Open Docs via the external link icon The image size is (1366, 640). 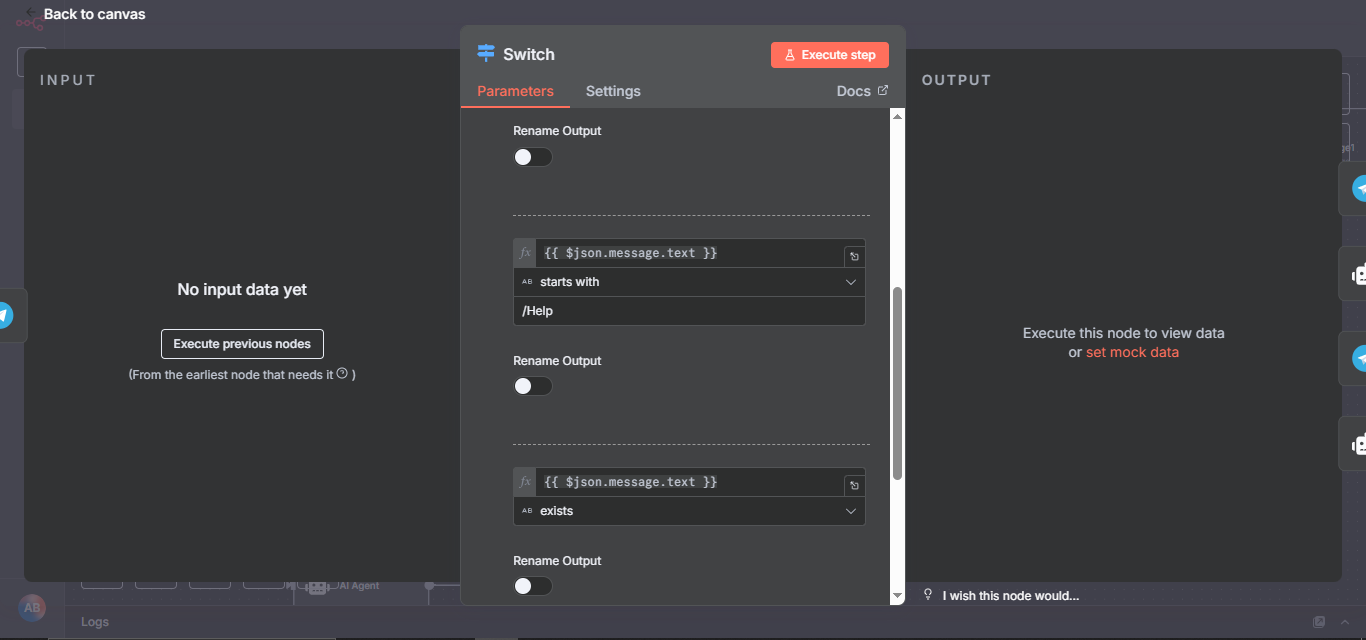[x=882, y=91]
